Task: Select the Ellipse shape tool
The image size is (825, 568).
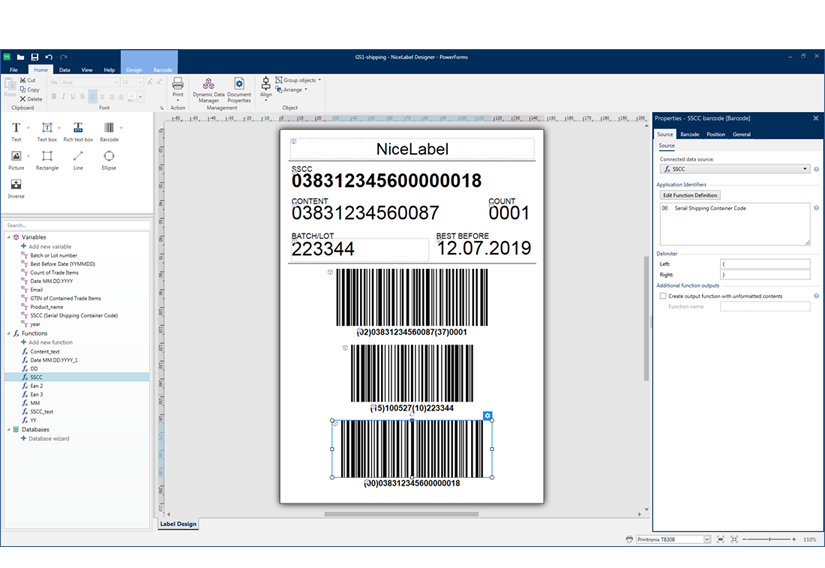Action: [109, 160]
